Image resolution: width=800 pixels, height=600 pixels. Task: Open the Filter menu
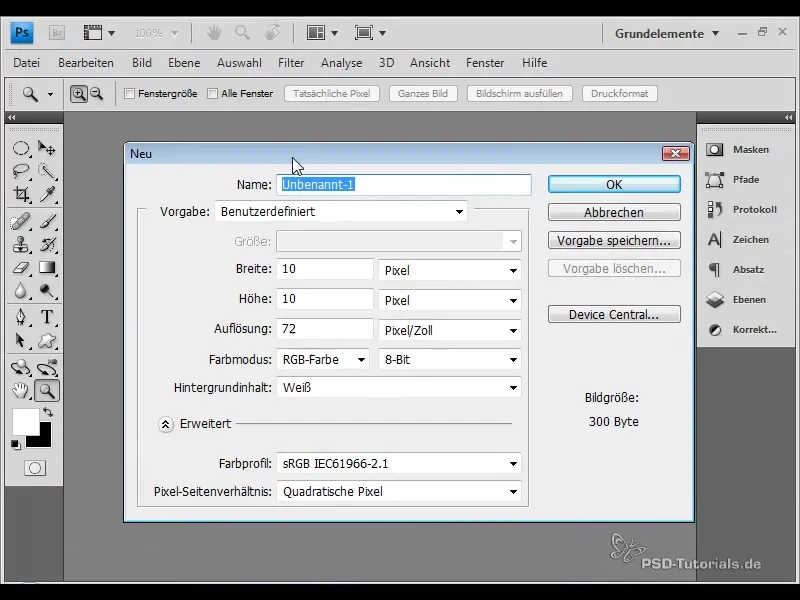pos(291,63)
